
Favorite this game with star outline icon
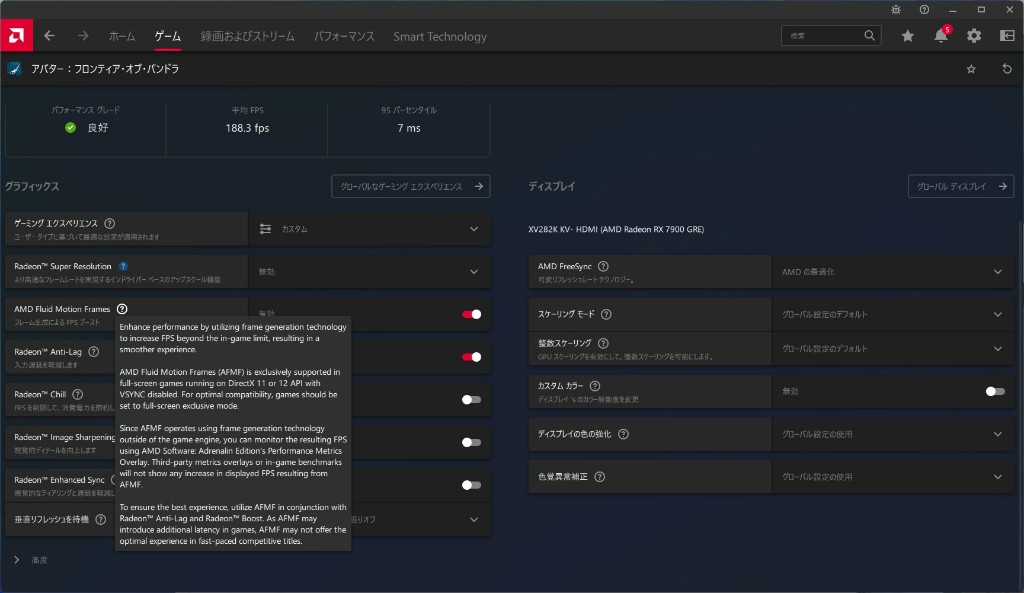pyautogui.click(x=971, y=69)
